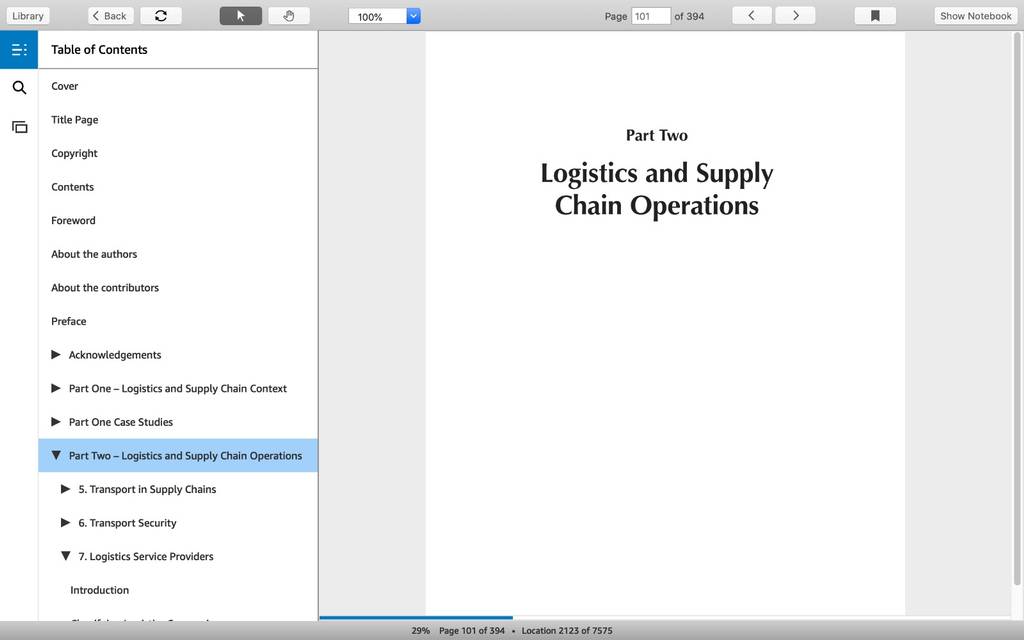
Task: Expand 6. Transport Security triangle
Action: pos(65,522)
